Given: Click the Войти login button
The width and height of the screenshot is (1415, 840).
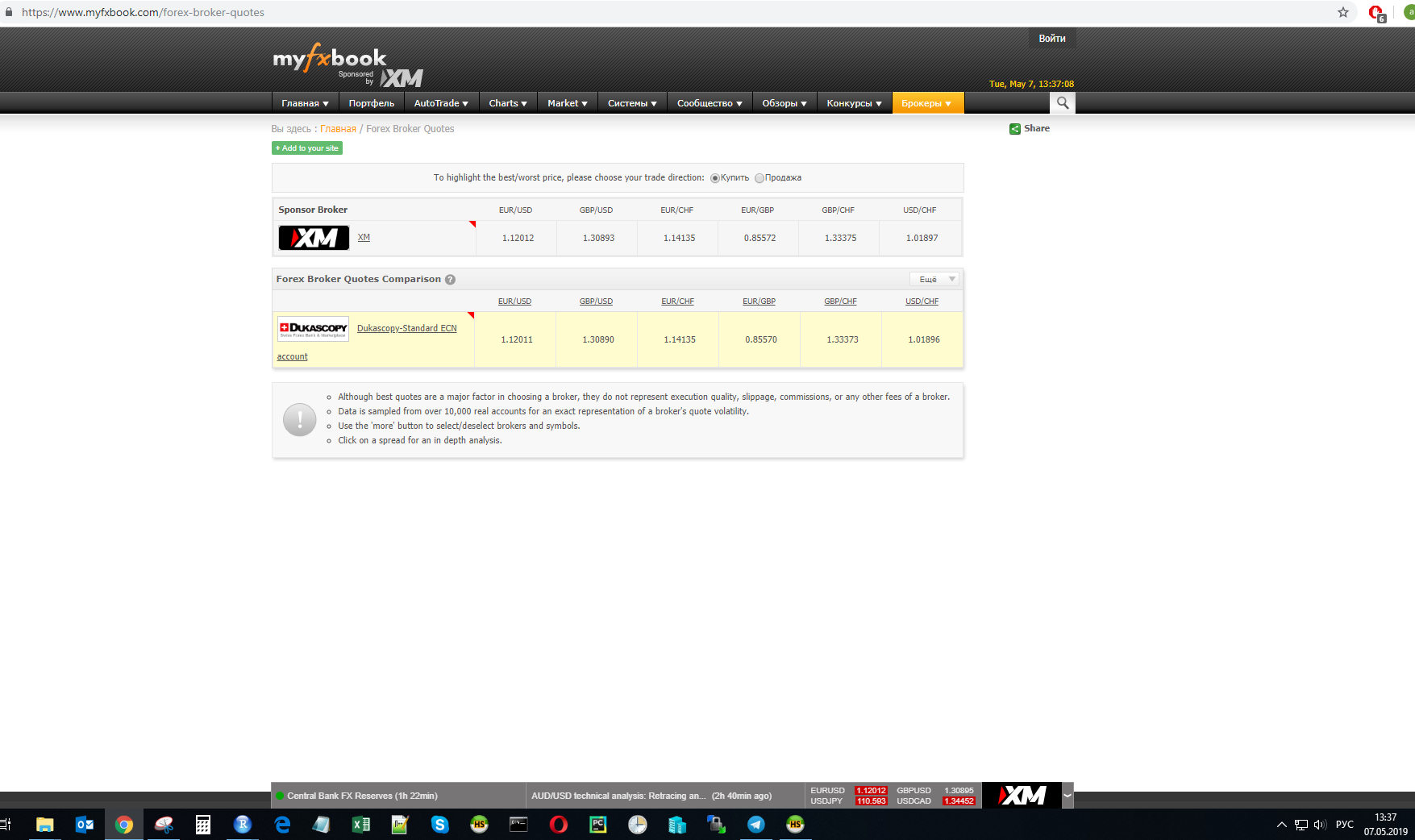Looking at the screenshot, I should pos(1052,39).
